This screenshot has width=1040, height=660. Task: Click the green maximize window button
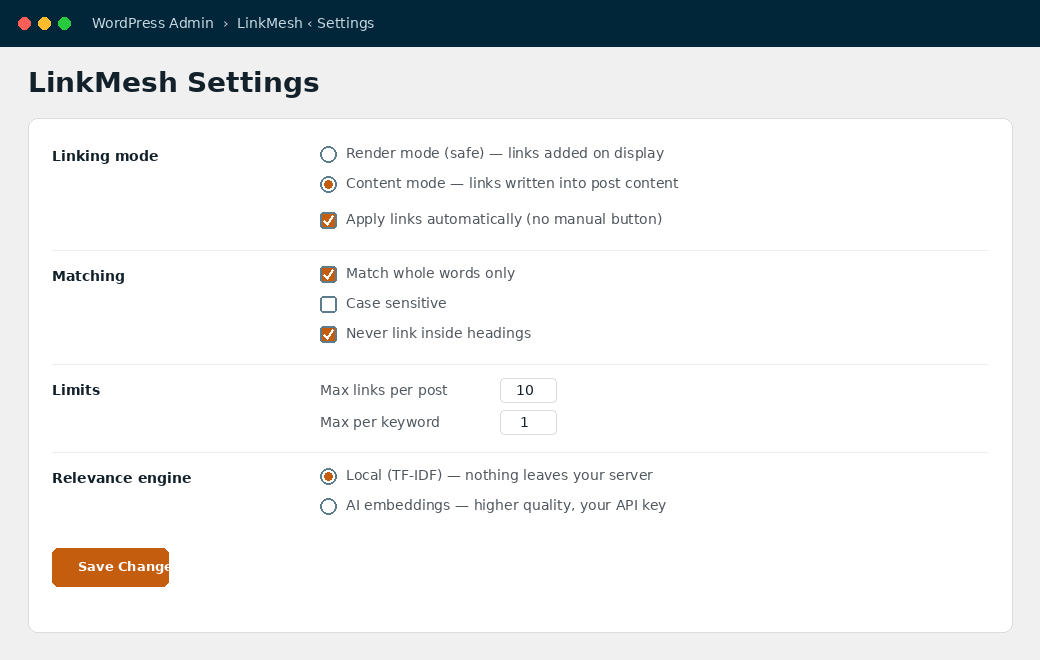(x=64, y=23)
